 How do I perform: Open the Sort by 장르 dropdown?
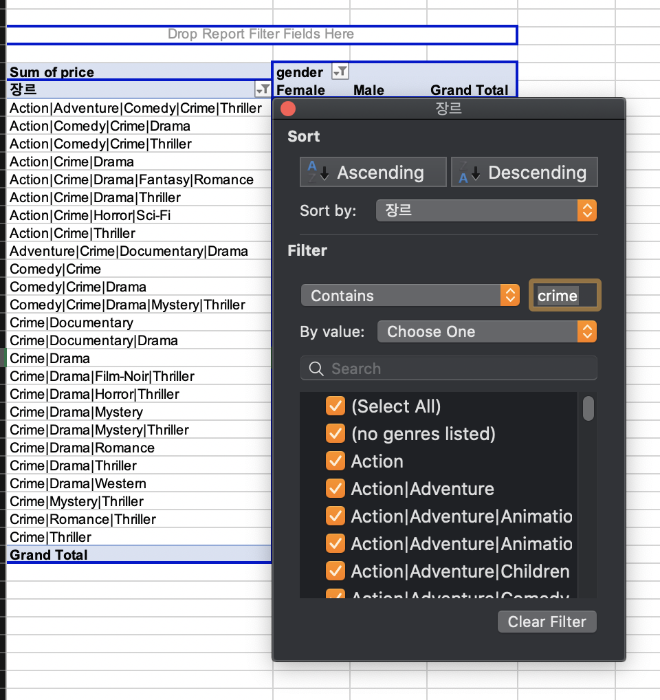486,210
